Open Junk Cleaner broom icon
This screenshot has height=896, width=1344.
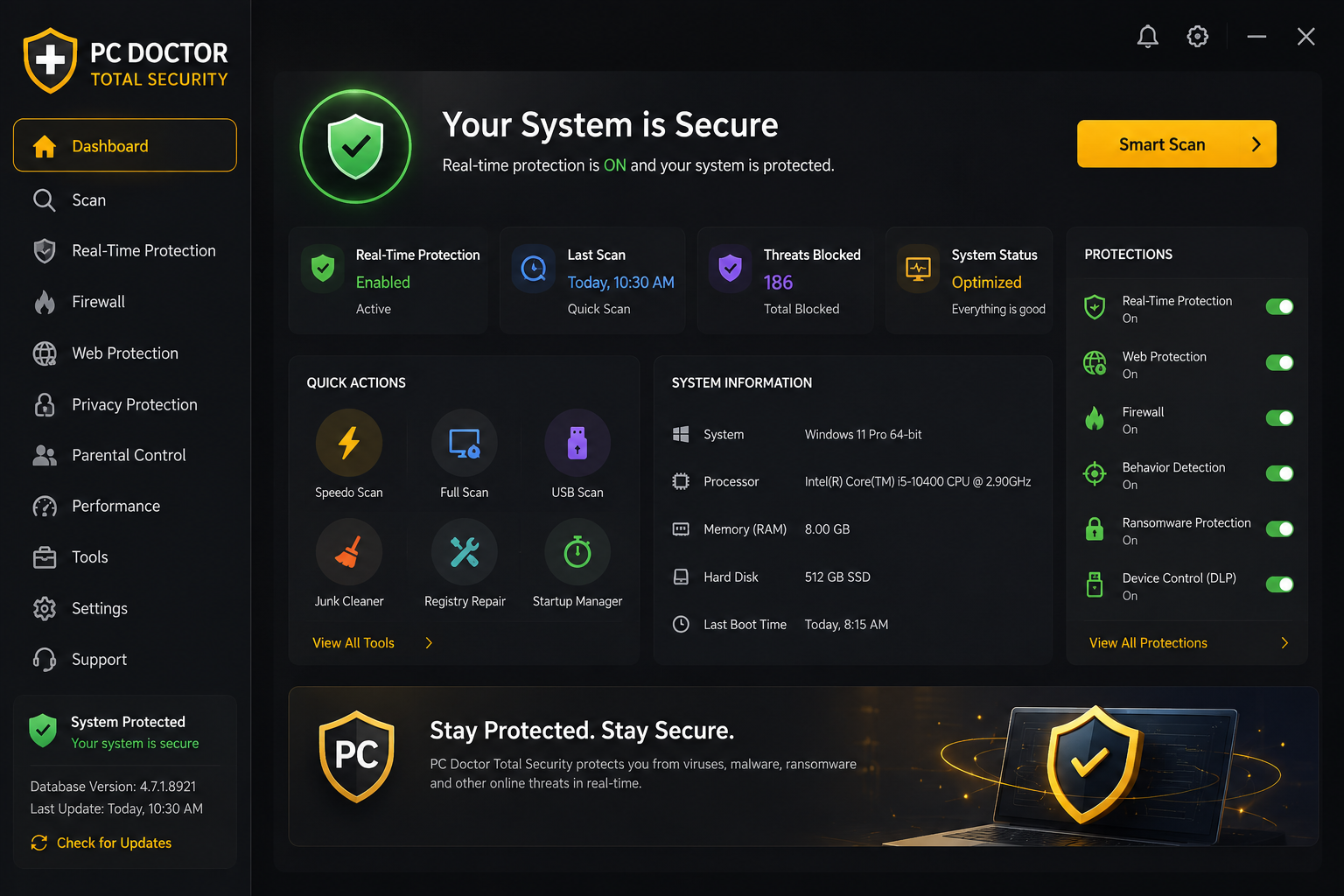pos(349,551)
